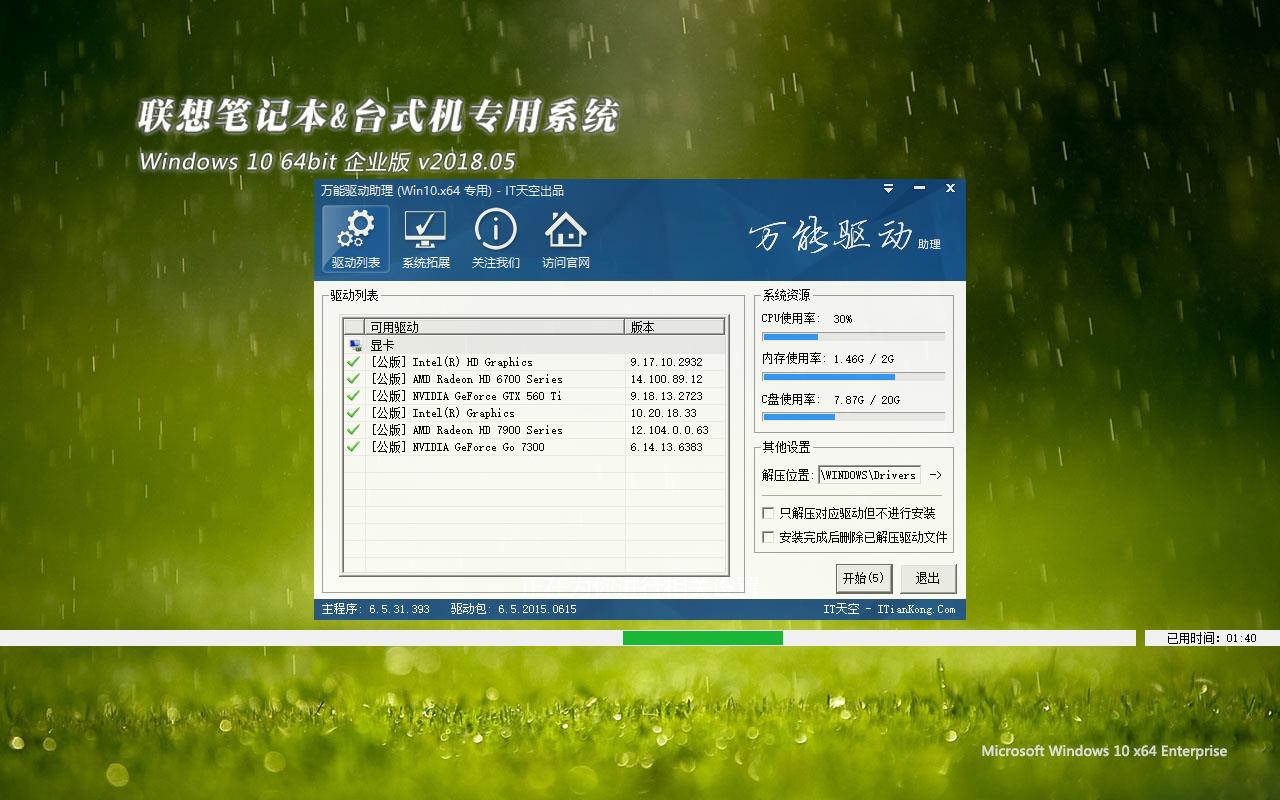Click the green checkmark for NVIDIA GeForce GTX 560 Ti
The width and height of the screenshot is (1280, 800).
click(352, 395)
